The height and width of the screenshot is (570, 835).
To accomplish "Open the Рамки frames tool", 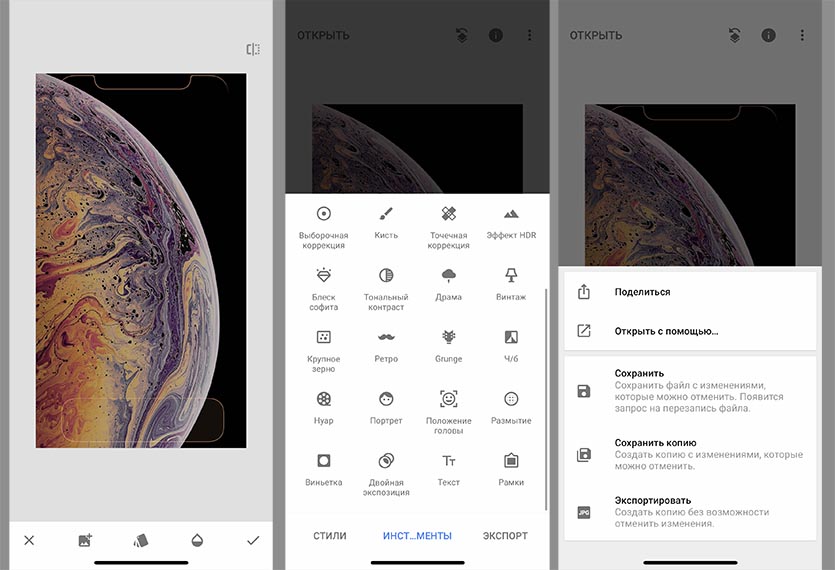I will pos(511,470).
